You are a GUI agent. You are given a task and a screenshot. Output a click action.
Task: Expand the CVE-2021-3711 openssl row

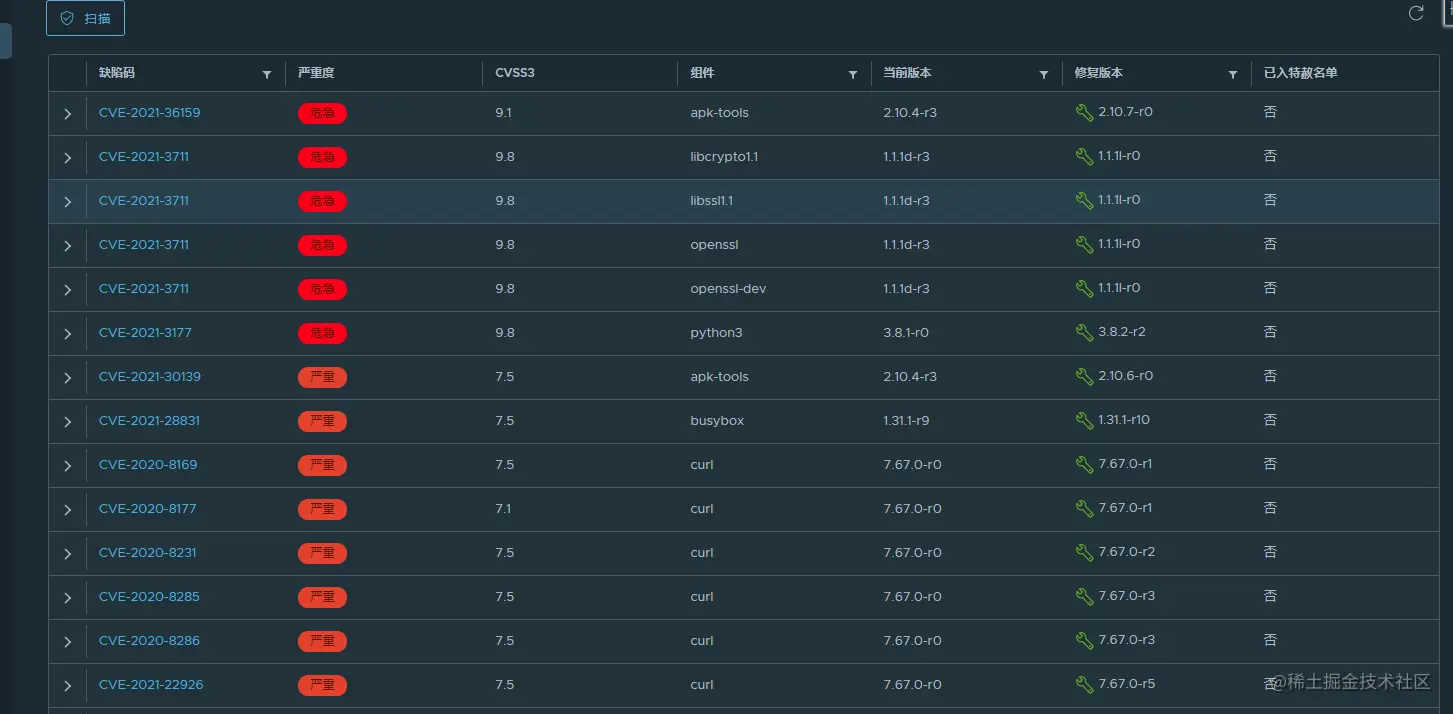pyautogui.click(x=68, y=246)
